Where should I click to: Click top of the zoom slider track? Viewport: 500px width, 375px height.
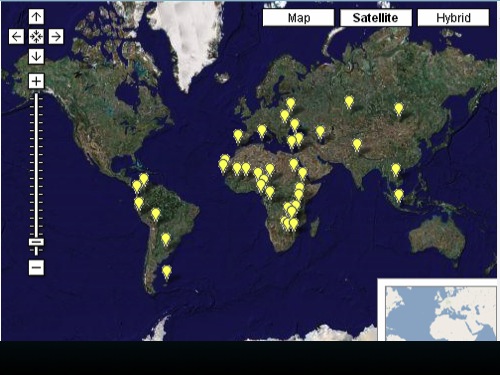click(36, 95)
